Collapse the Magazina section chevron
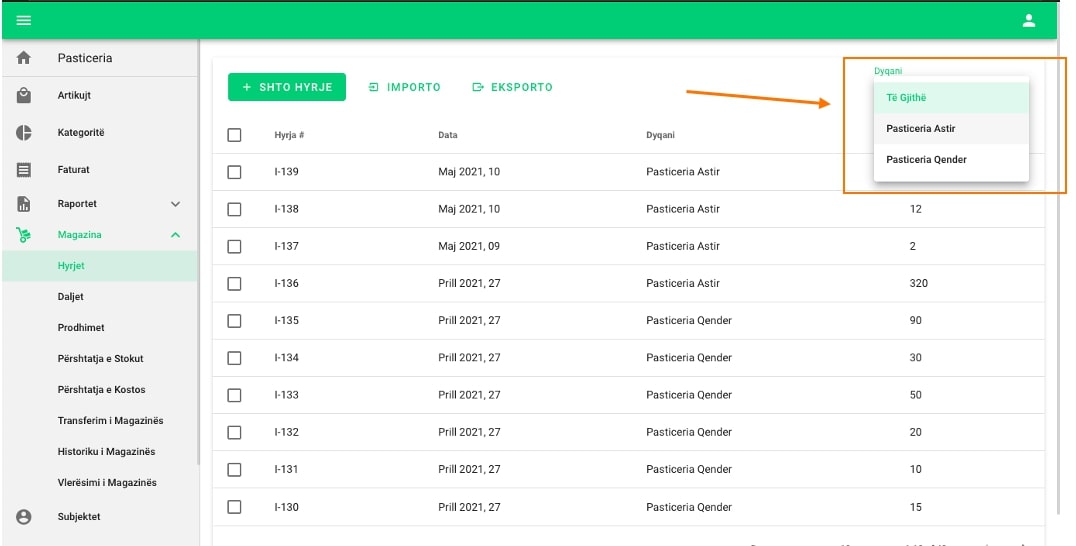The height and width of the screenshot is (546, 1076). 176,235
